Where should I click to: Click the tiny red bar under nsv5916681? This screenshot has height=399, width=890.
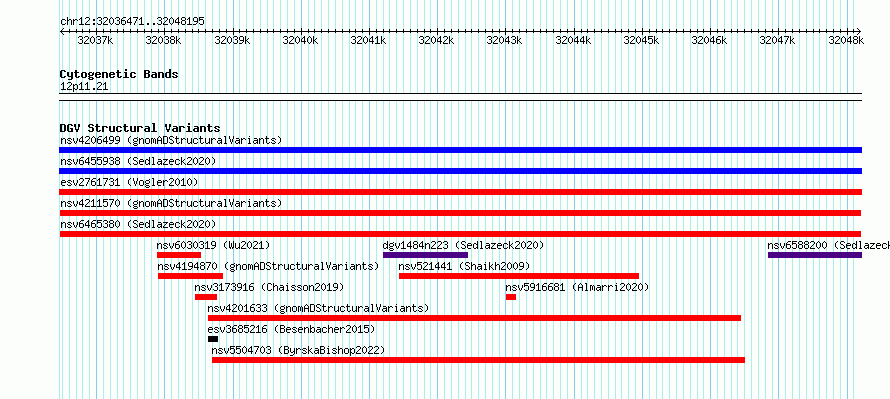511,297
